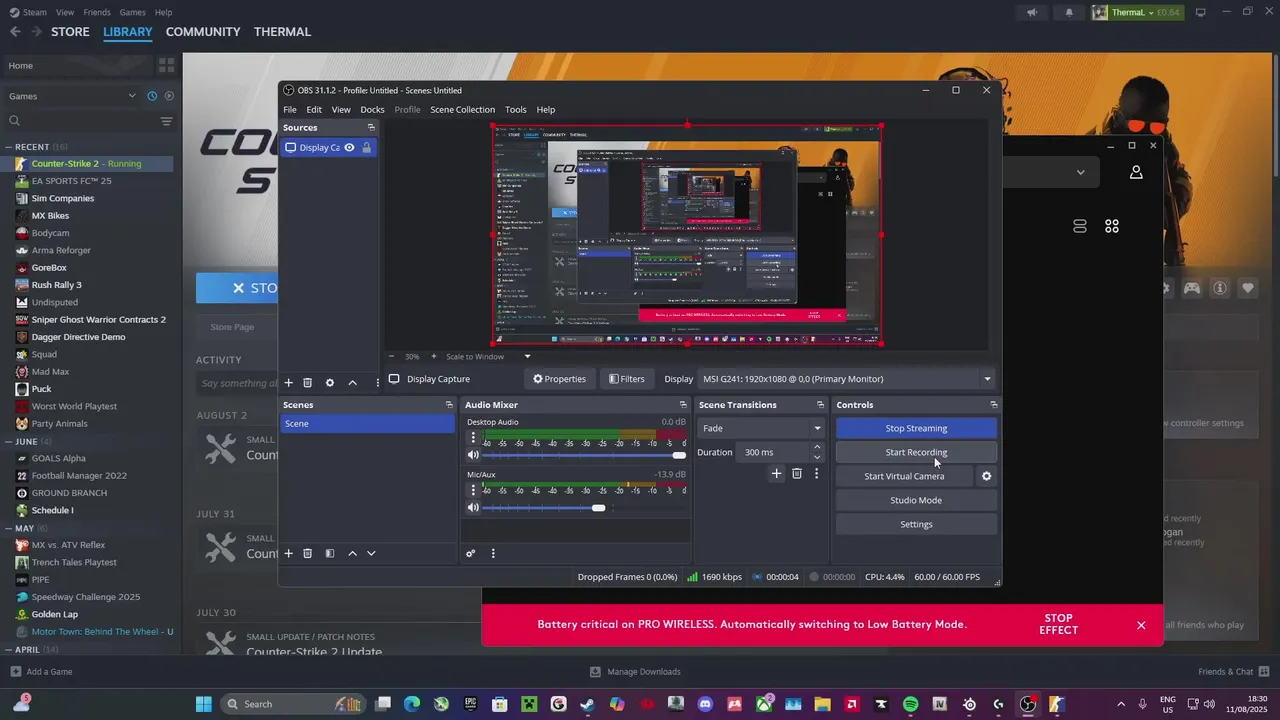Move scene down arrow in Scenes dock
The width and height of the screenshot is (1280, 720).
tap(371, 553)
